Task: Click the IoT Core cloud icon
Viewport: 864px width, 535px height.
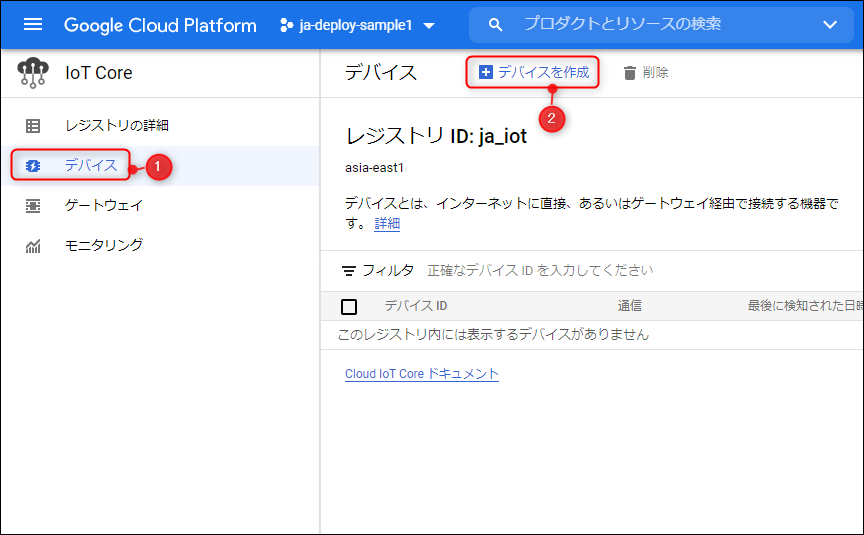Action: pyautogui.click(x=33, y=73)
